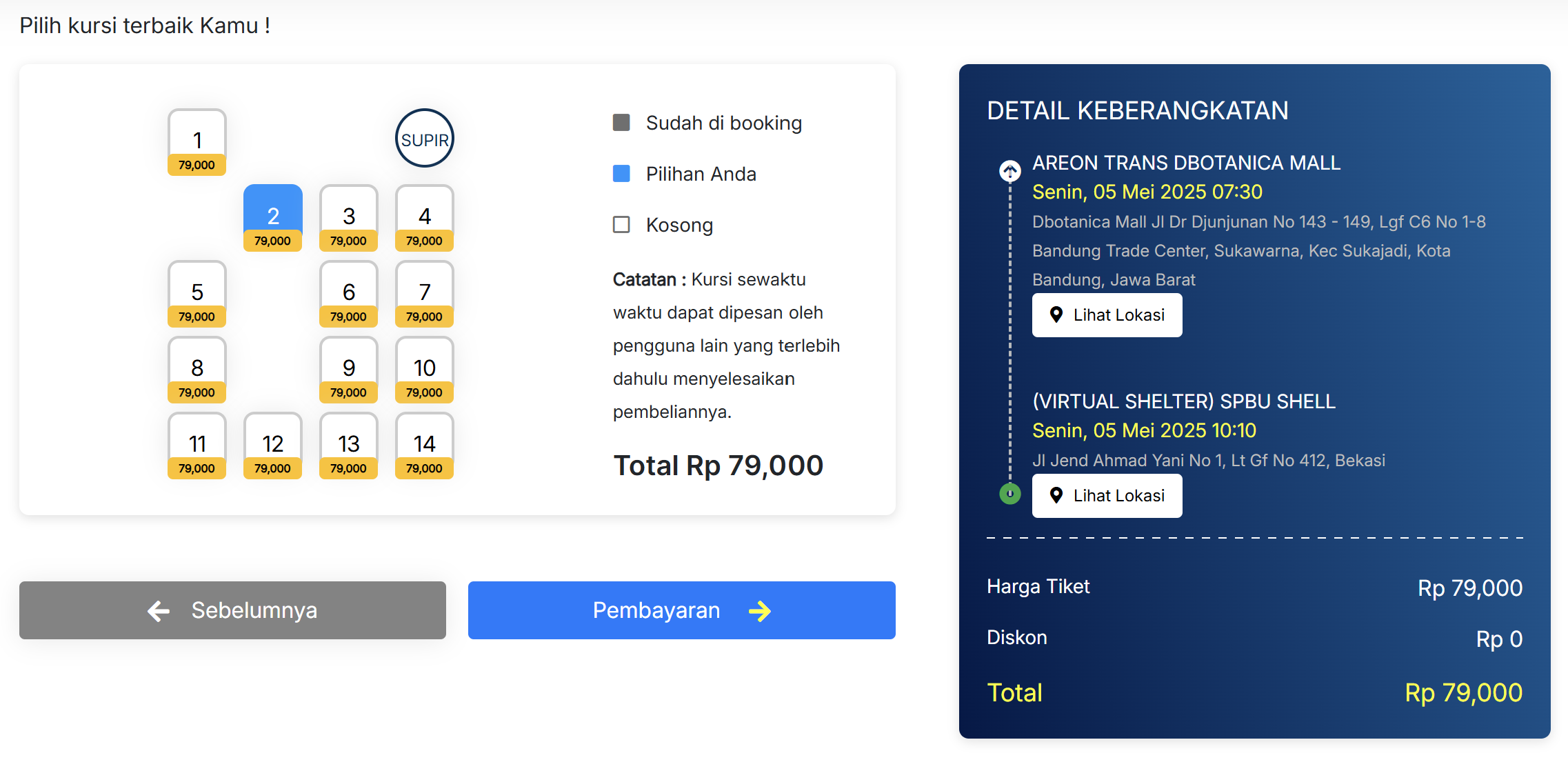Click the empty 'Kosong' legend box

coord(621,225)
